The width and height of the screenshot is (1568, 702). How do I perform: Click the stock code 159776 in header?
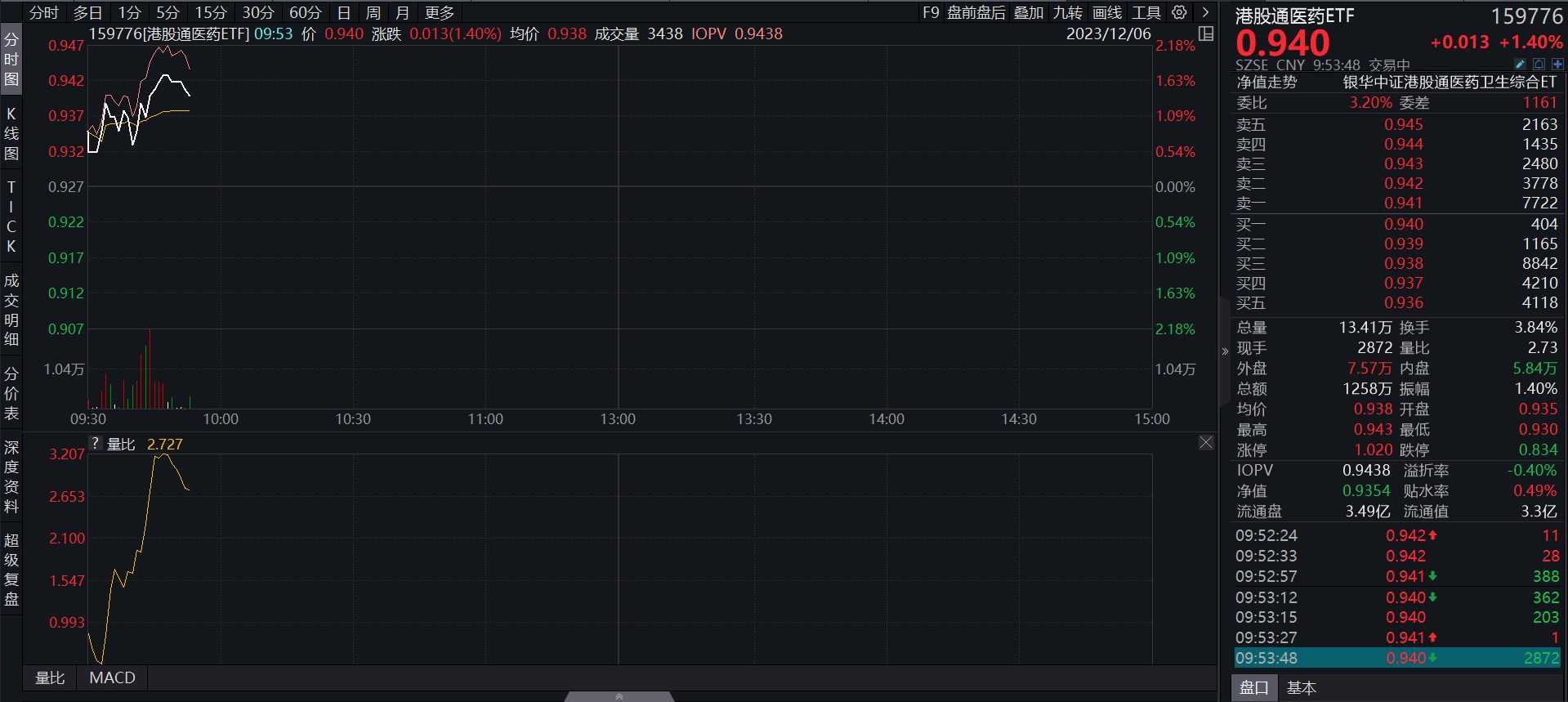coord(1526,16)
